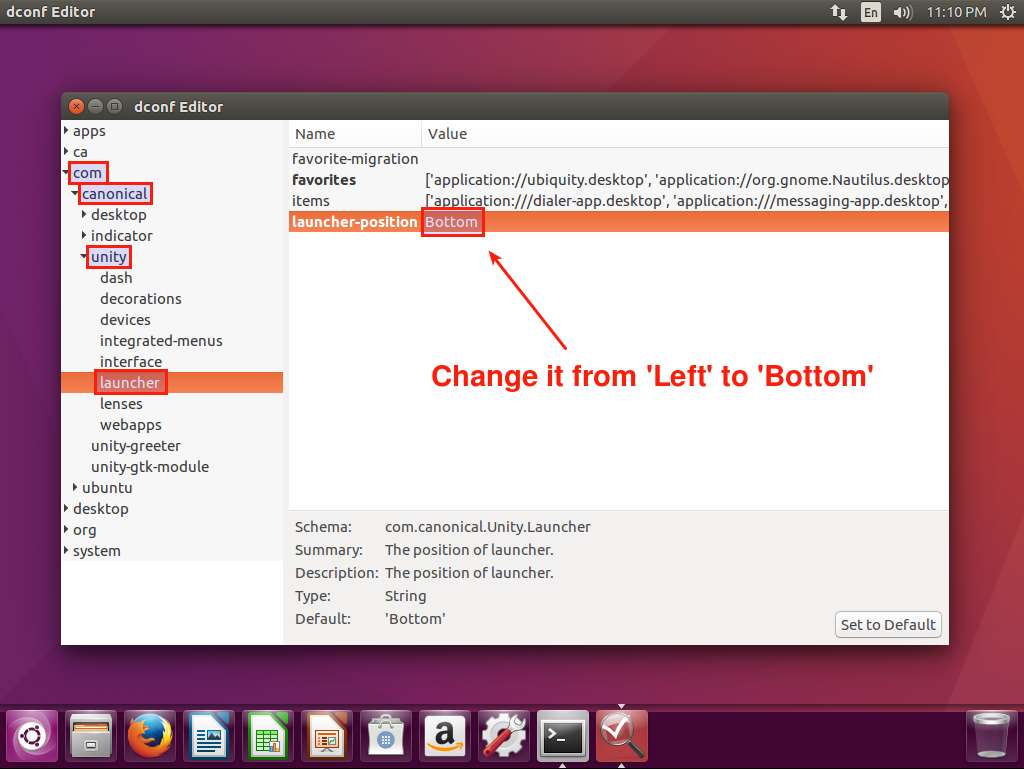1024x769 pixels.
Task: Edit the Bottom value of launcher-position
Action: click(451, 221)
